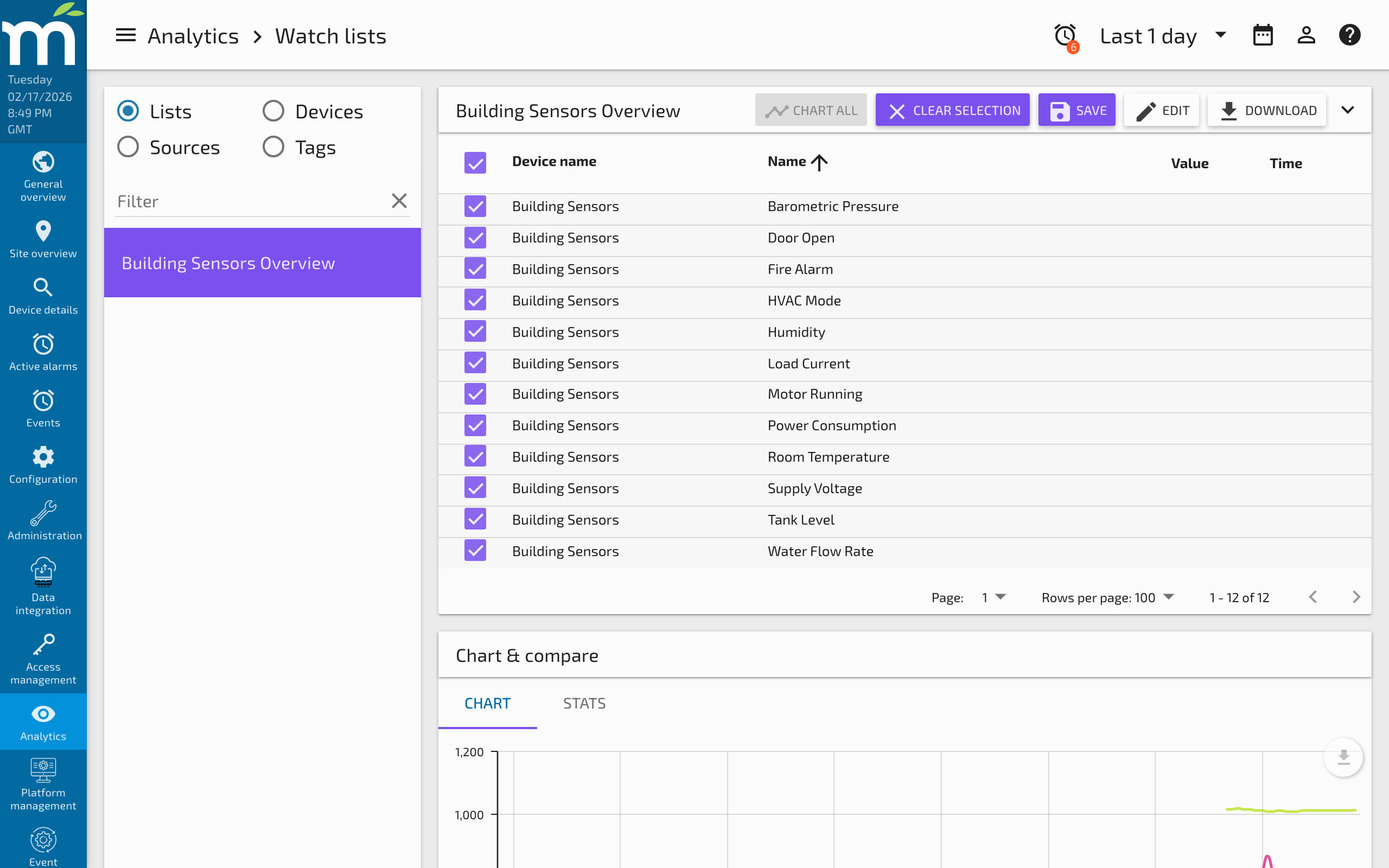Open Platform management
This screenshot has width=1389, height=868.
click(43, 781)
